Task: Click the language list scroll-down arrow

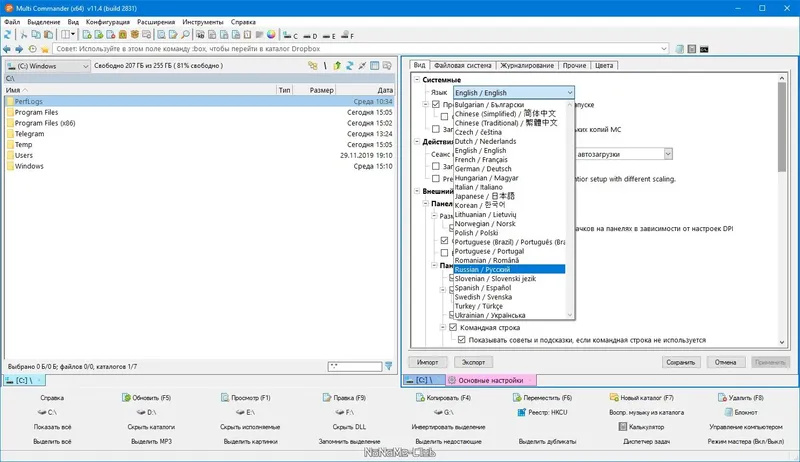Action: (570, 315)
